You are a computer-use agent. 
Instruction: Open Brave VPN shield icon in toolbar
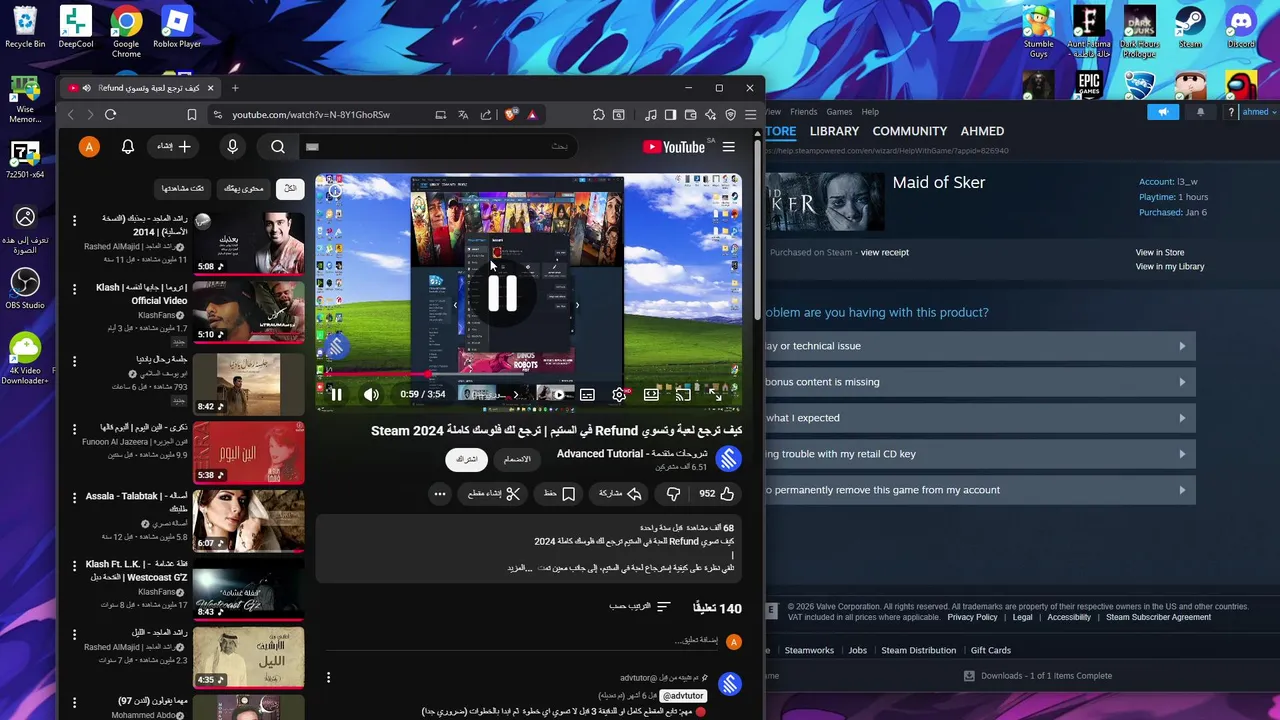tap(730, 115)
